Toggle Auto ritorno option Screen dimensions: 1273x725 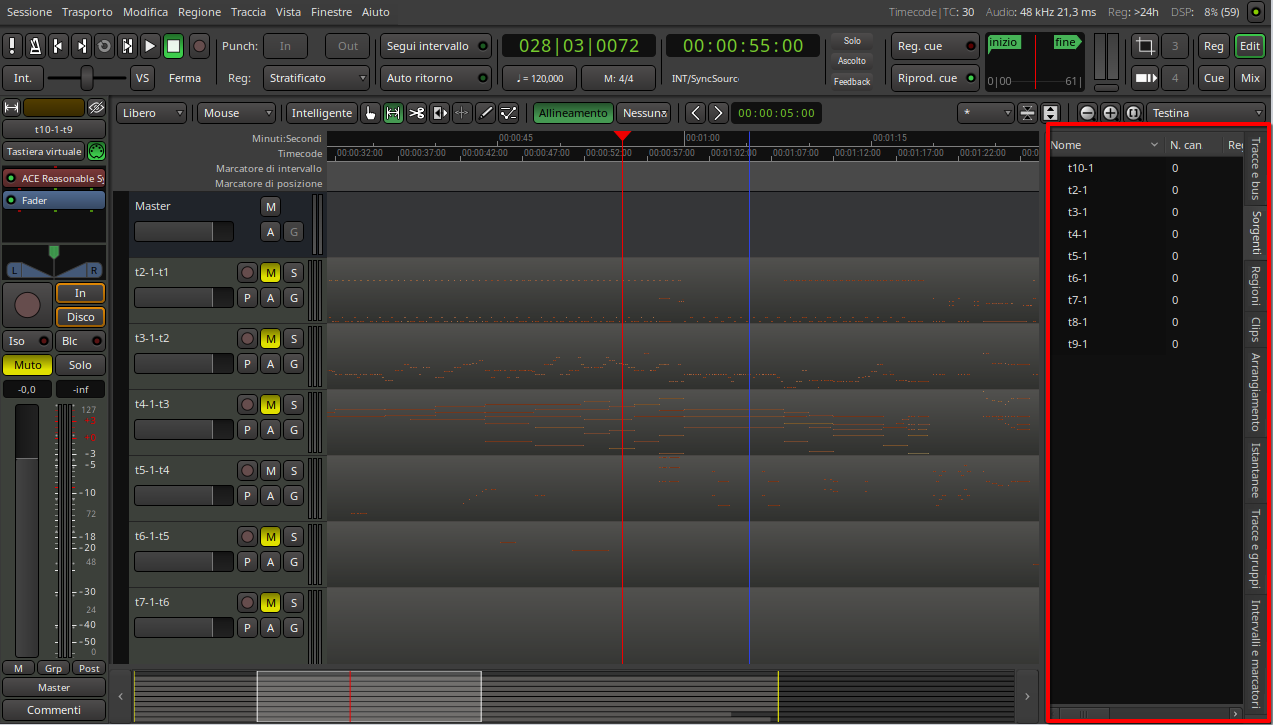click(x=436, y=78)
